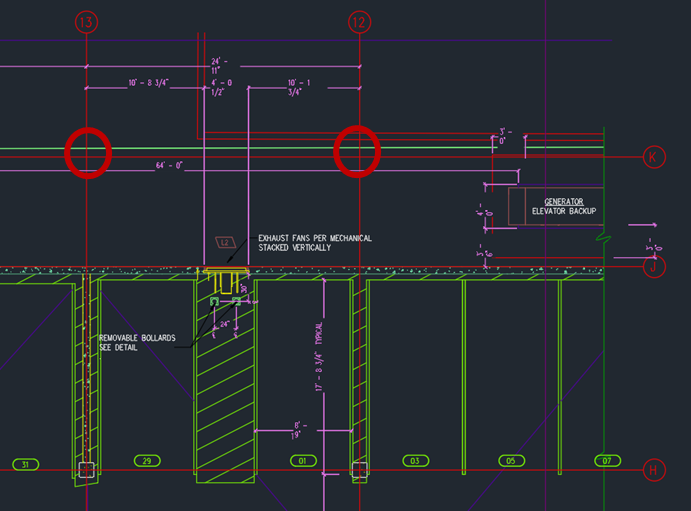Select the Exhaust Fans Per Mechanical note

pos(314,242)
